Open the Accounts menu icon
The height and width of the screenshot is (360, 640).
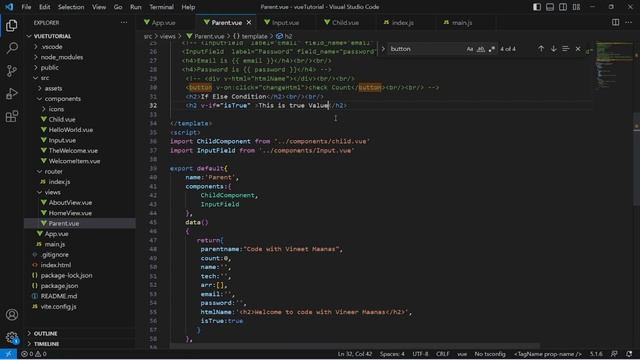(11, 315)
